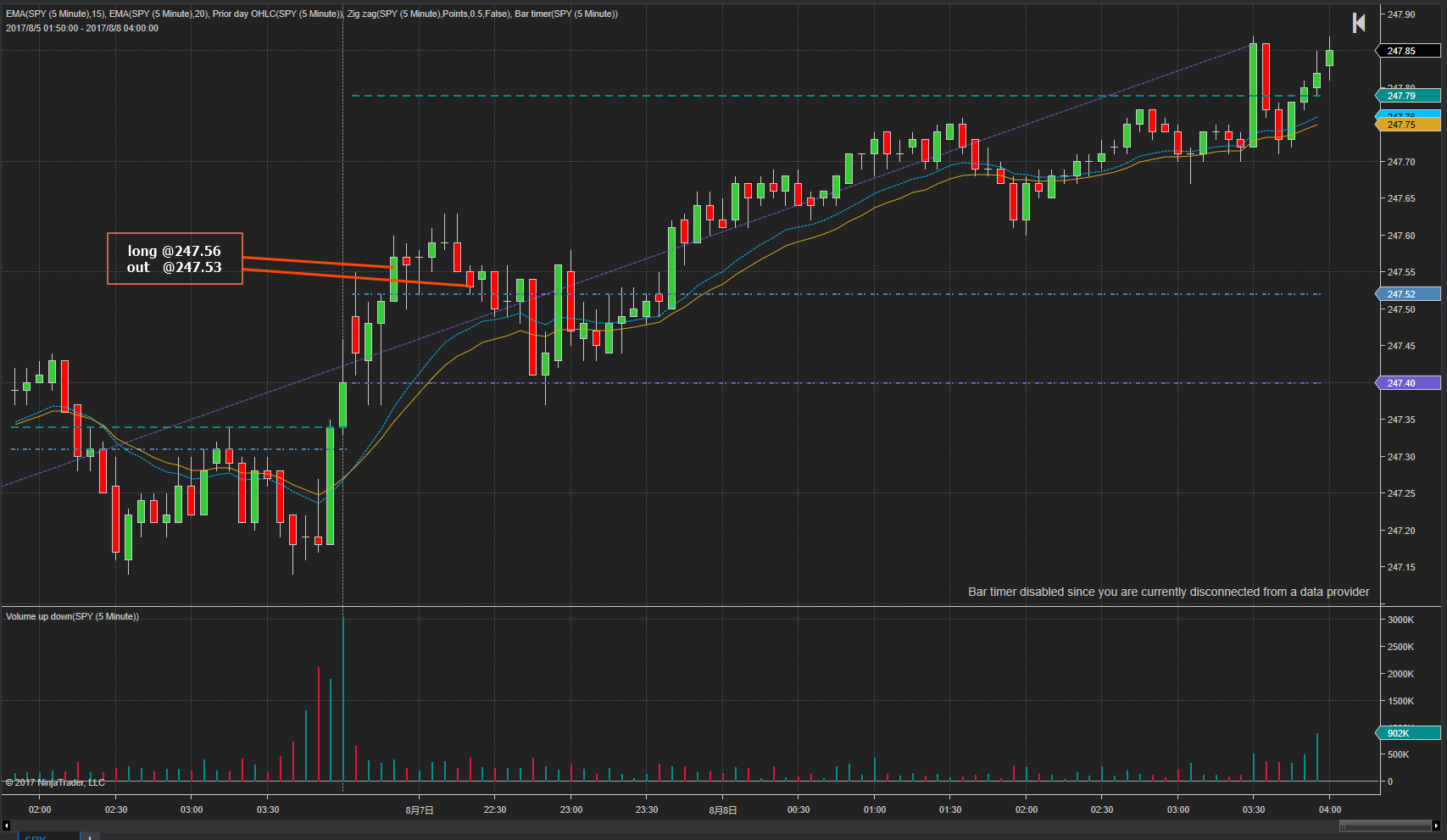Click the indicator label line at chart top
The image size is (1447, 840).
click(312, 14)
